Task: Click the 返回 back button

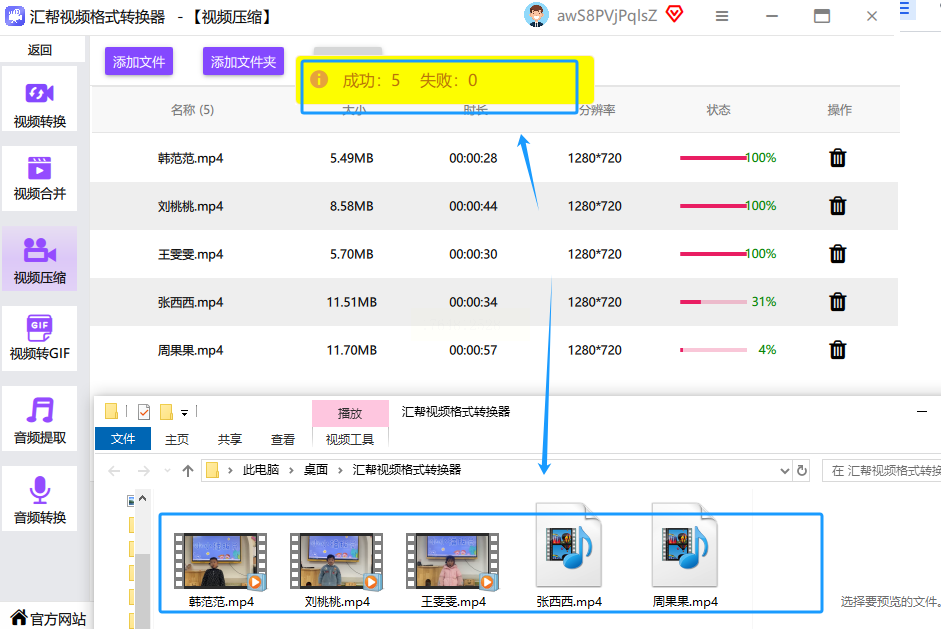Action: [x=40, y=50]
